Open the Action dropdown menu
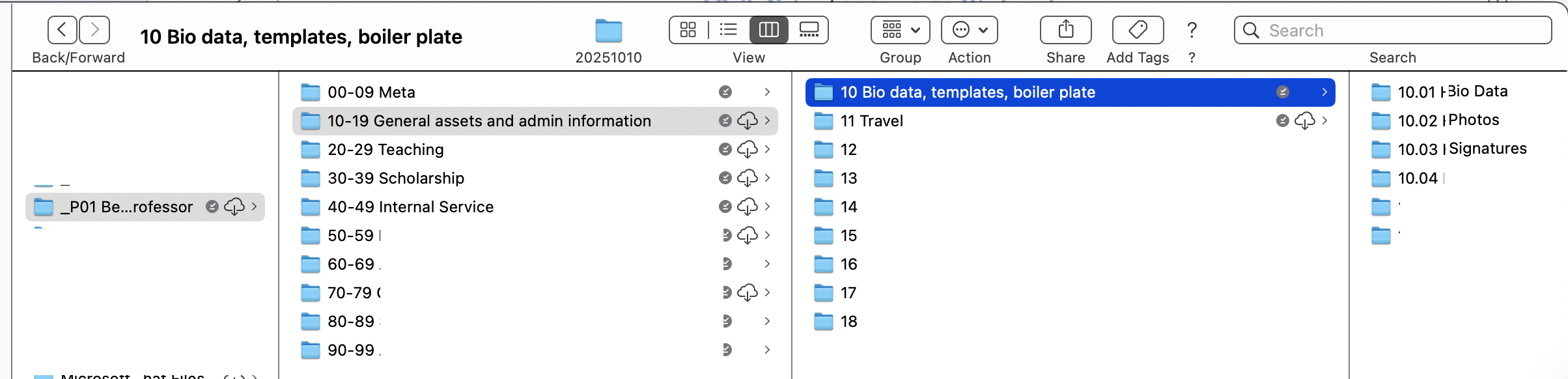The height and width of the screenshot is (379, 1568). tap(969, 30)
